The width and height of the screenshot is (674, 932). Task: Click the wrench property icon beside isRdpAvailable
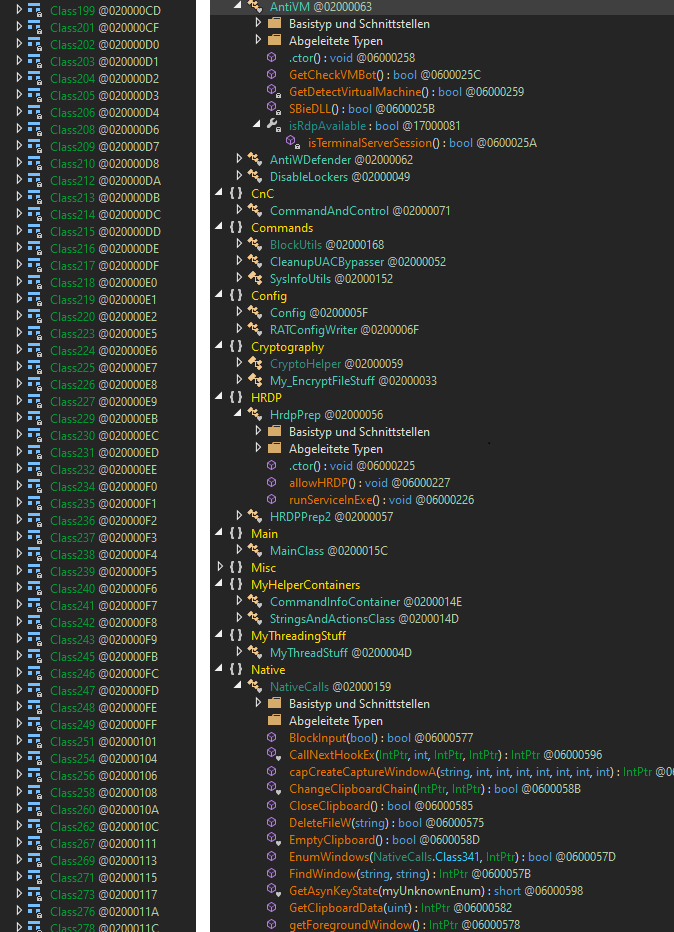tap(273, 126)
